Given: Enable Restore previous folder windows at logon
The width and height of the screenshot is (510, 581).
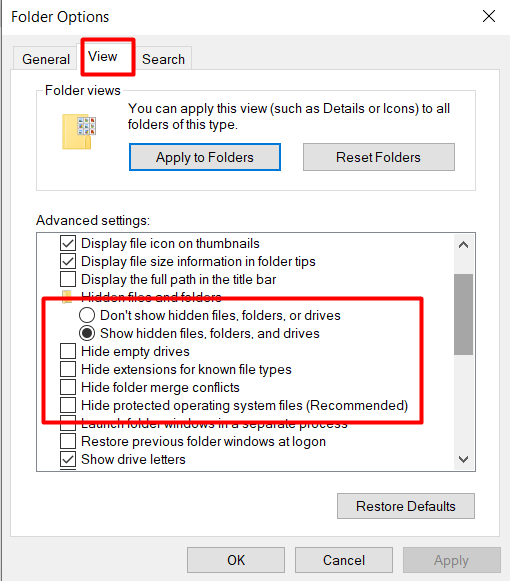Looking at the screenshot, I should pos(68,441).
